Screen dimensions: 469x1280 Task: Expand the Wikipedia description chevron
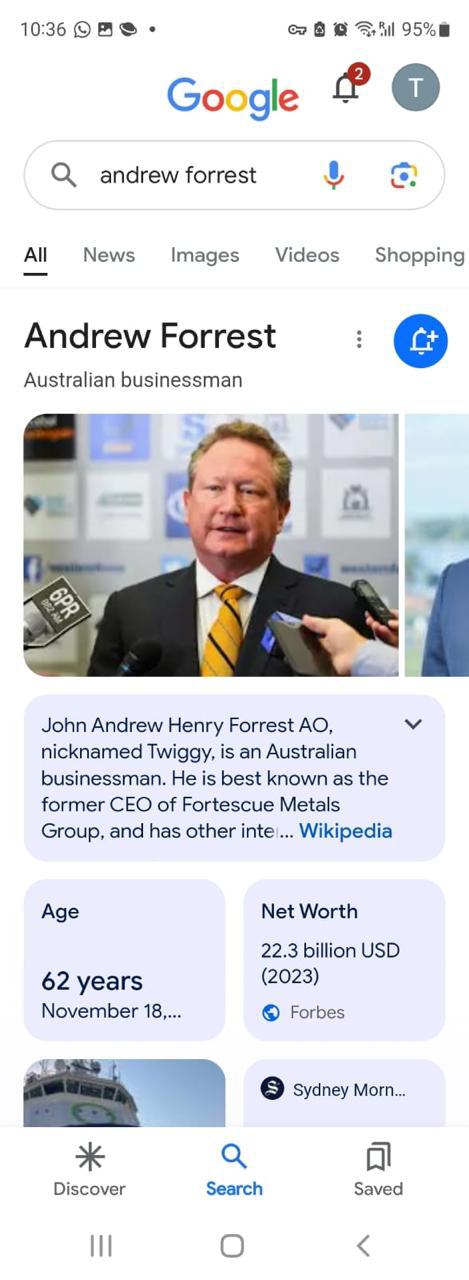coord(413,724)
